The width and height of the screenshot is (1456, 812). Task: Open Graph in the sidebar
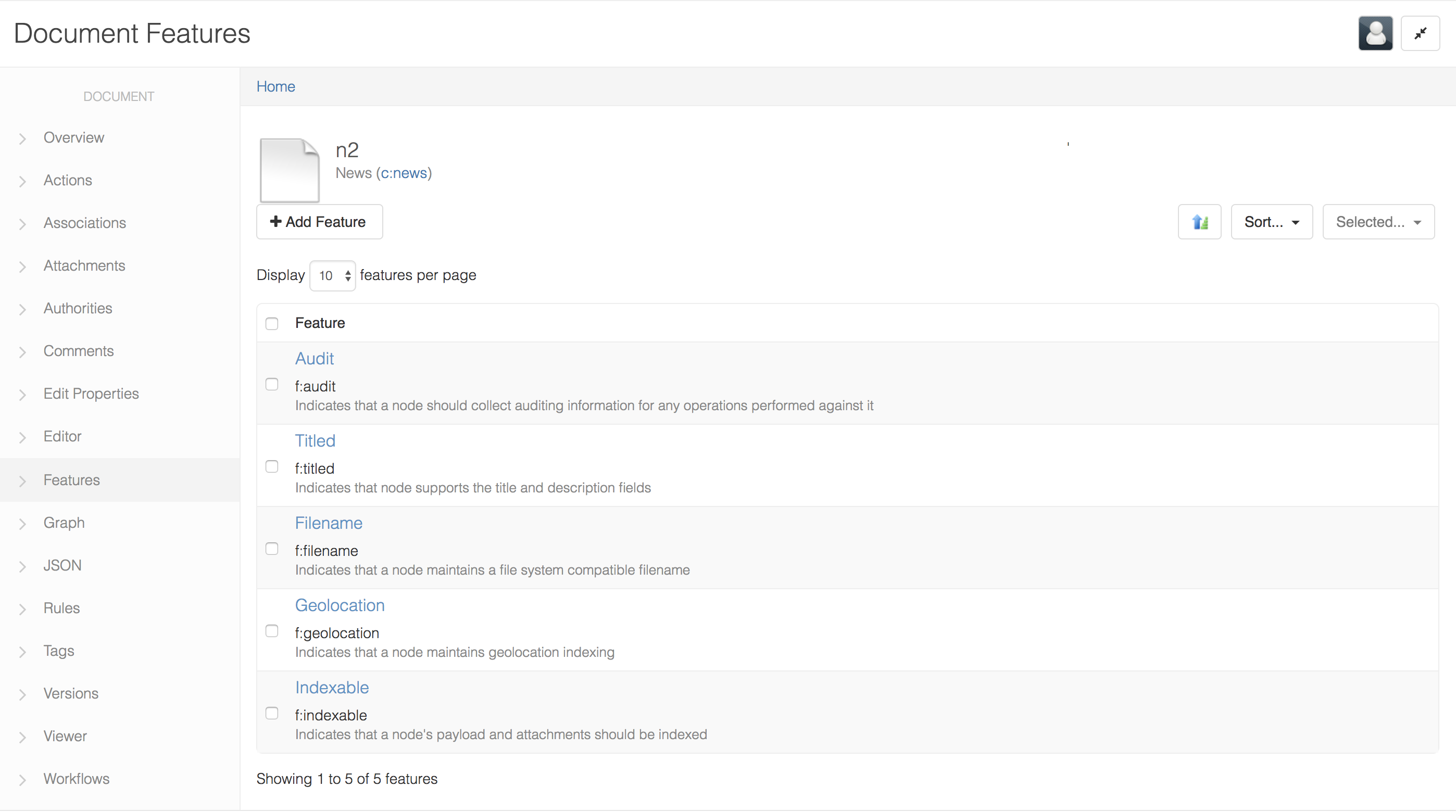tap(64, 523)
